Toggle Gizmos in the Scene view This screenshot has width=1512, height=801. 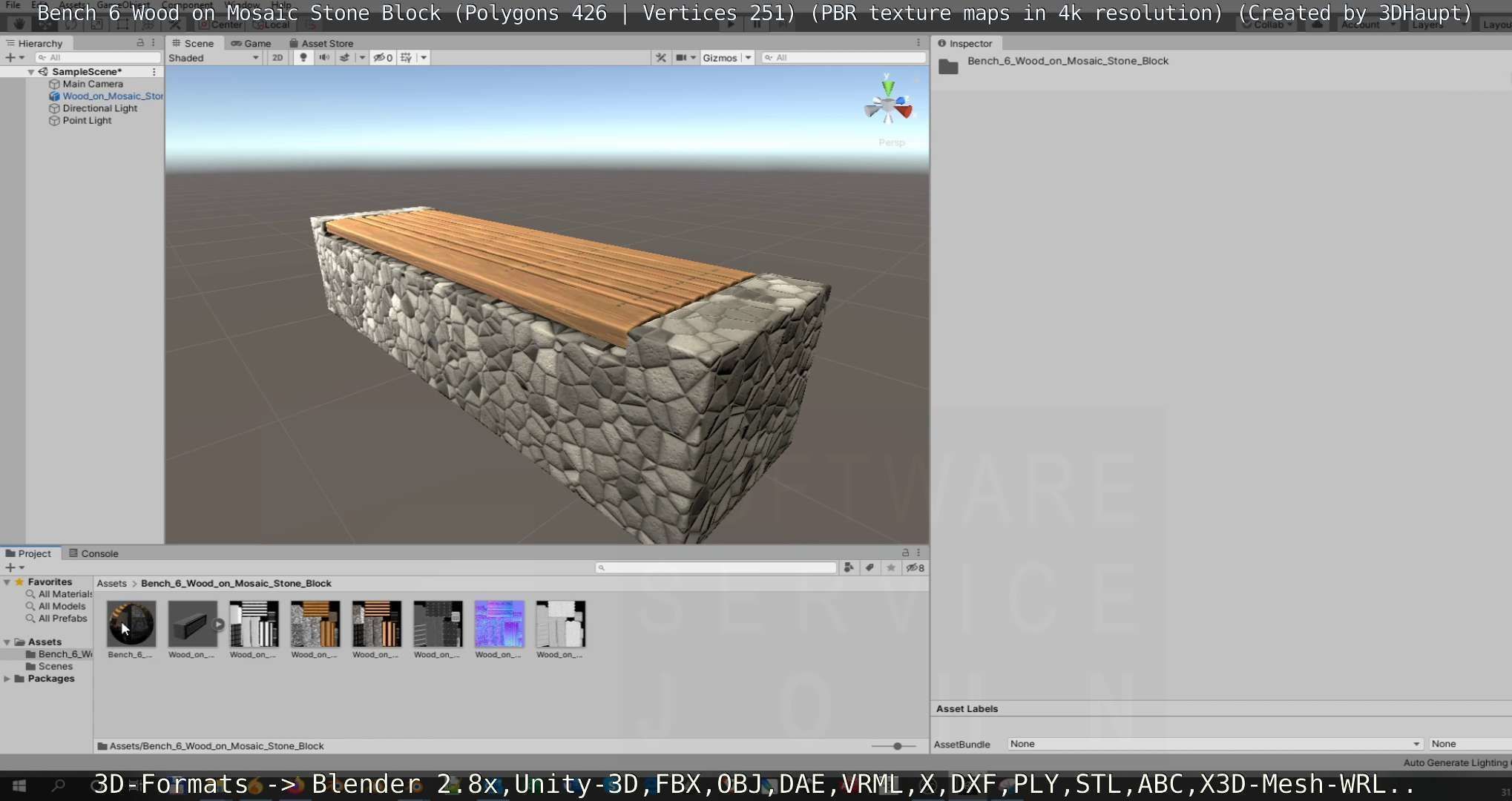click(x=720, y=58)
